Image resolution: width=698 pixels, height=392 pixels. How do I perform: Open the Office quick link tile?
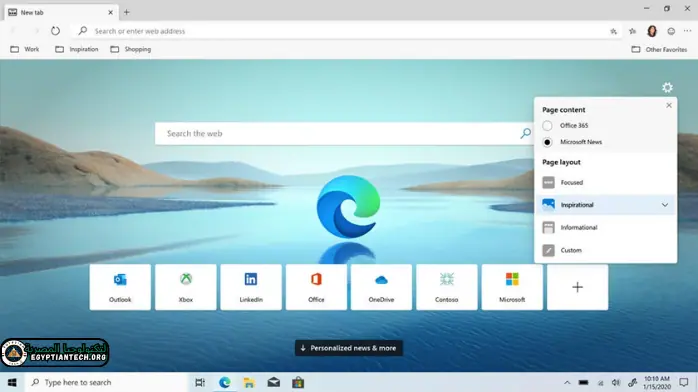(316, 287)
